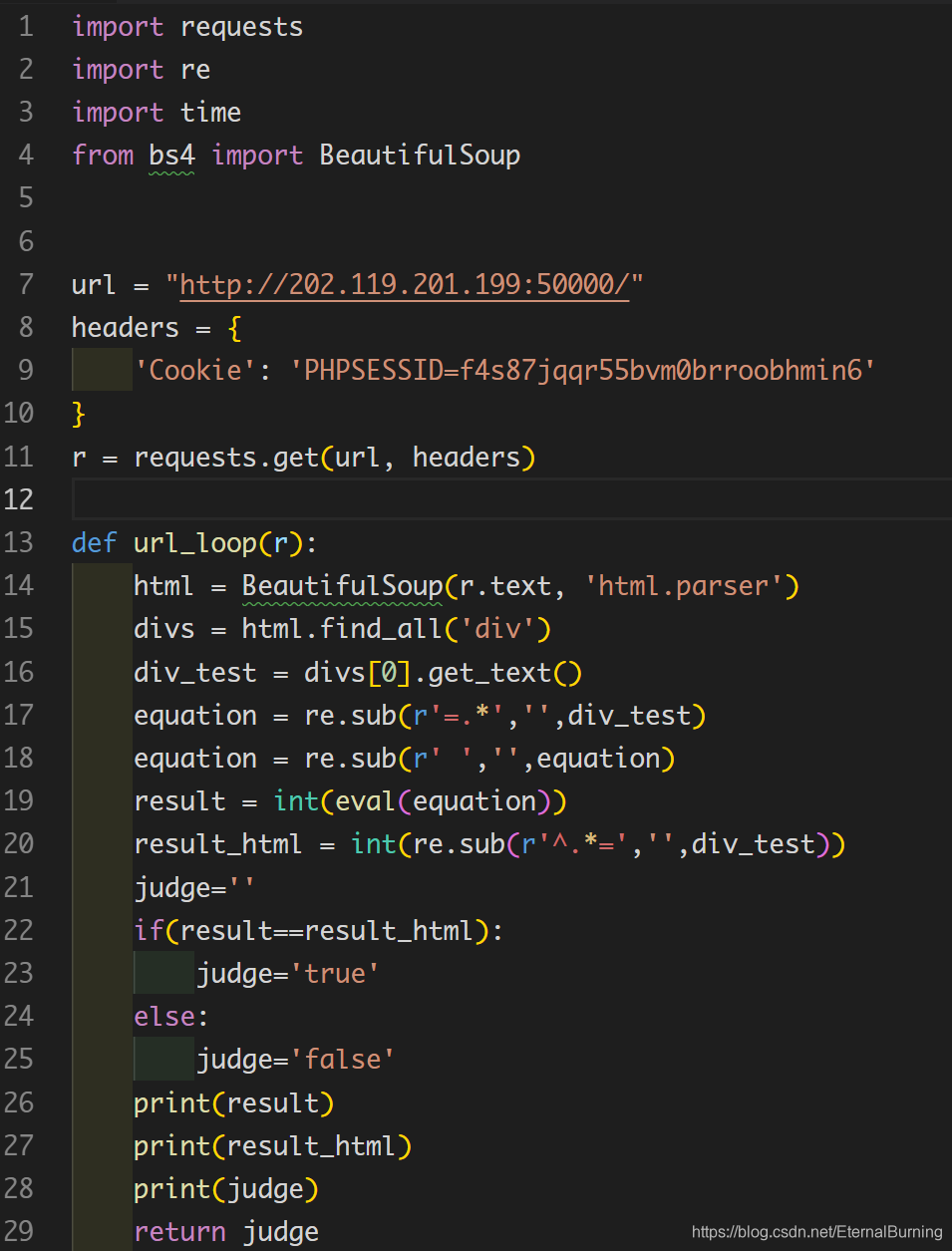Click the 'def' keyword on line 13

pyautogui.click(x=94, y=542)
